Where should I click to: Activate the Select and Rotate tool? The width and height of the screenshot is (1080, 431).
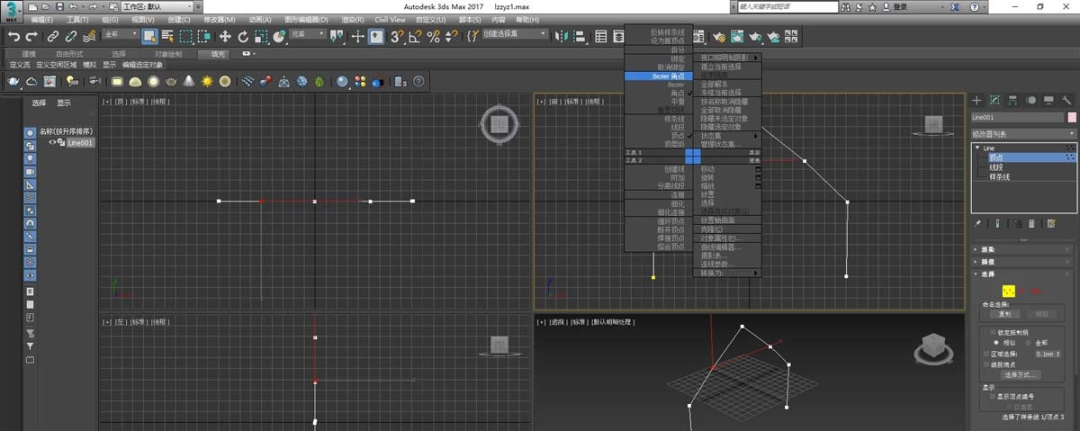pyautogui.click(x=243, y=36)
